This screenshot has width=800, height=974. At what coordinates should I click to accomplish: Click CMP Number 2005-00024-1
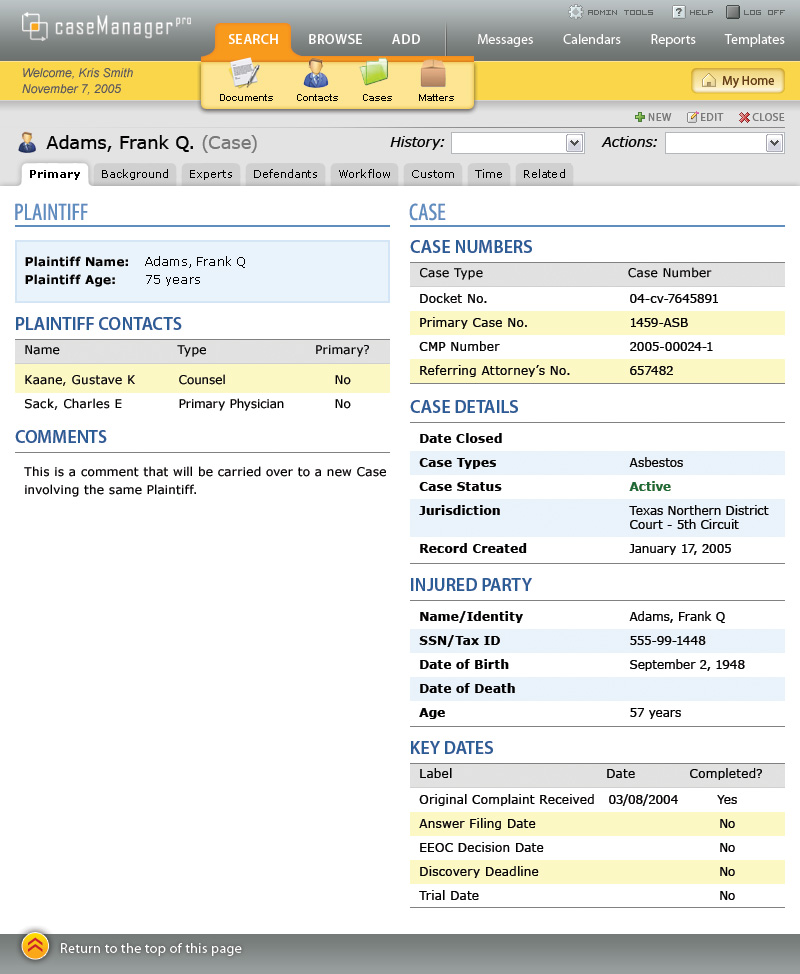671,347
